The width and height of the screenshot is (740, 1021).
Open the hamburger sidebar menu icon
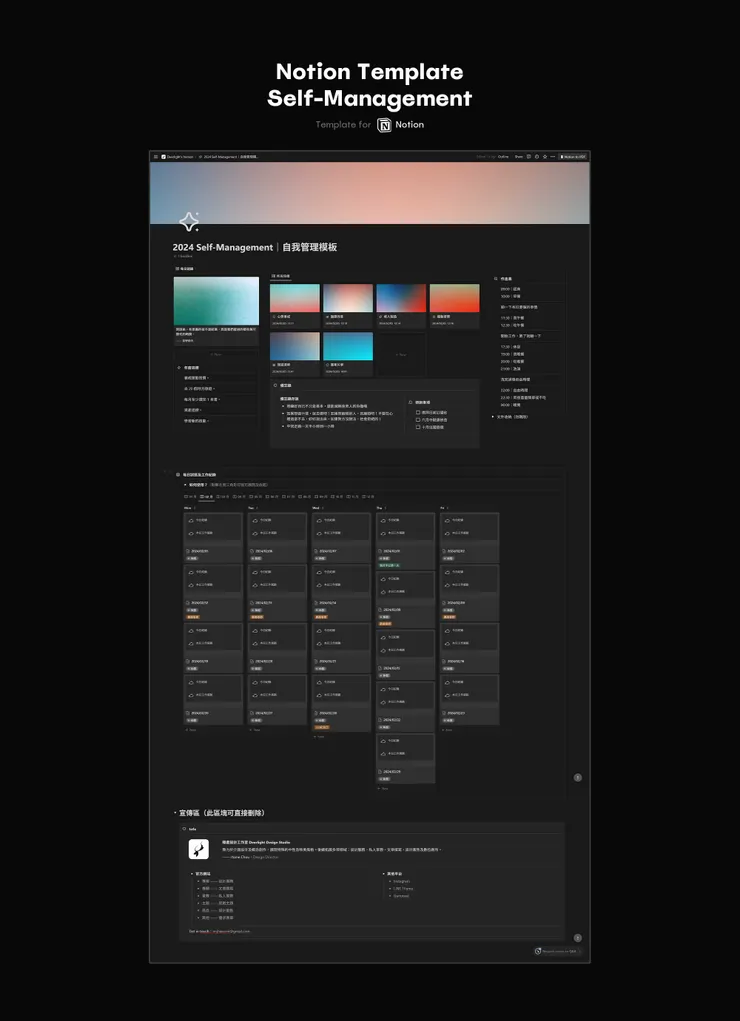pos(156,157)
